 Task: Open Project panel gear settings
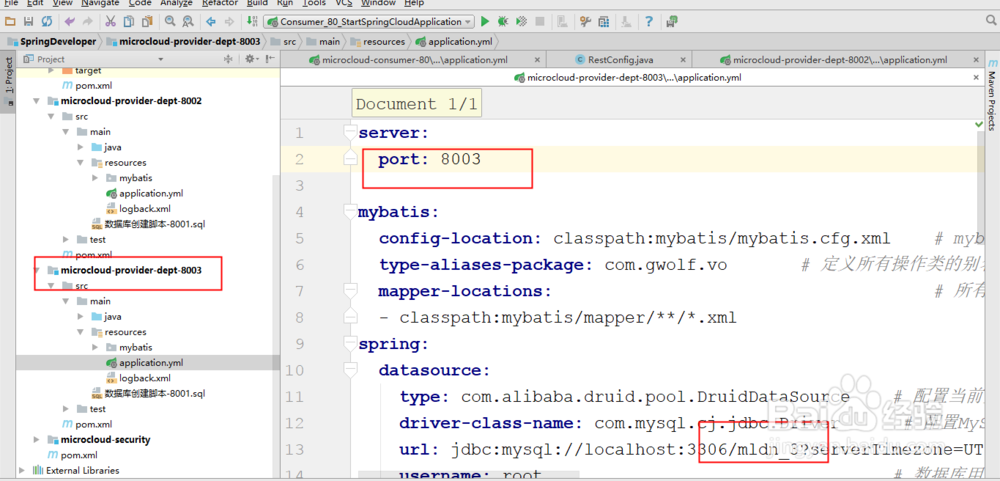tap(250, 59)
